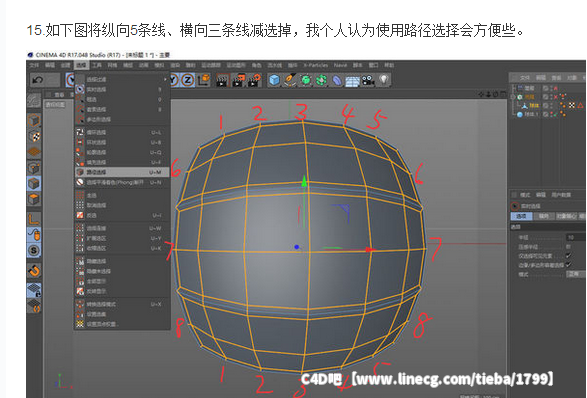Toggle the Y axis lock button
Viewport: 587px width, 398px height.
click(174, 80)
